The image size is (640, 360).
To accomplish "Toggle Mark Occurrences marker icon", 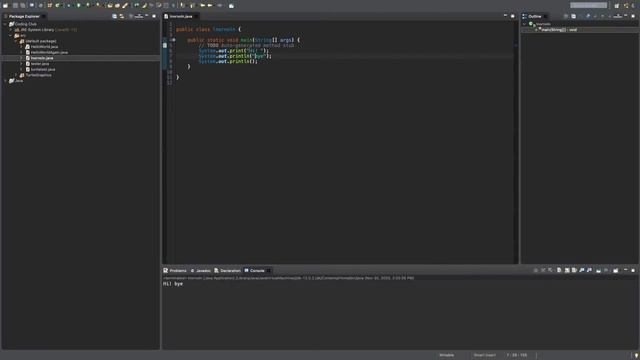I will [x=144, y=5].
